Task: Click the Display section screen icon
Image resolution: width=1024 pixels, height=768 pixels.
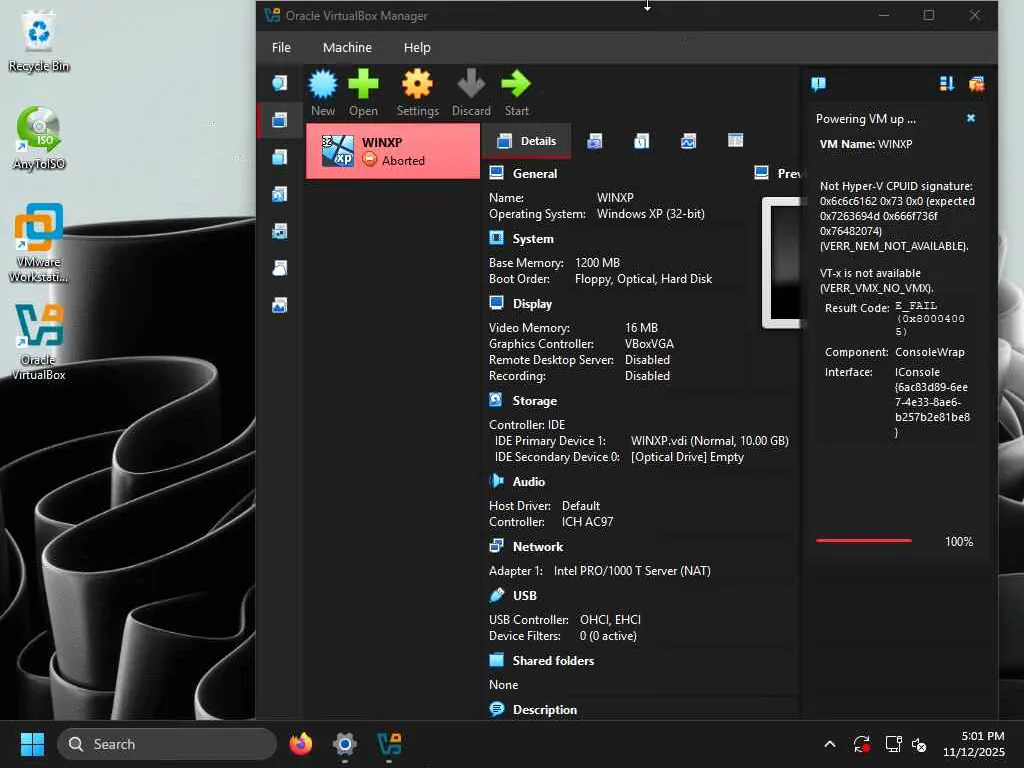Action: (x=496, y=302)
